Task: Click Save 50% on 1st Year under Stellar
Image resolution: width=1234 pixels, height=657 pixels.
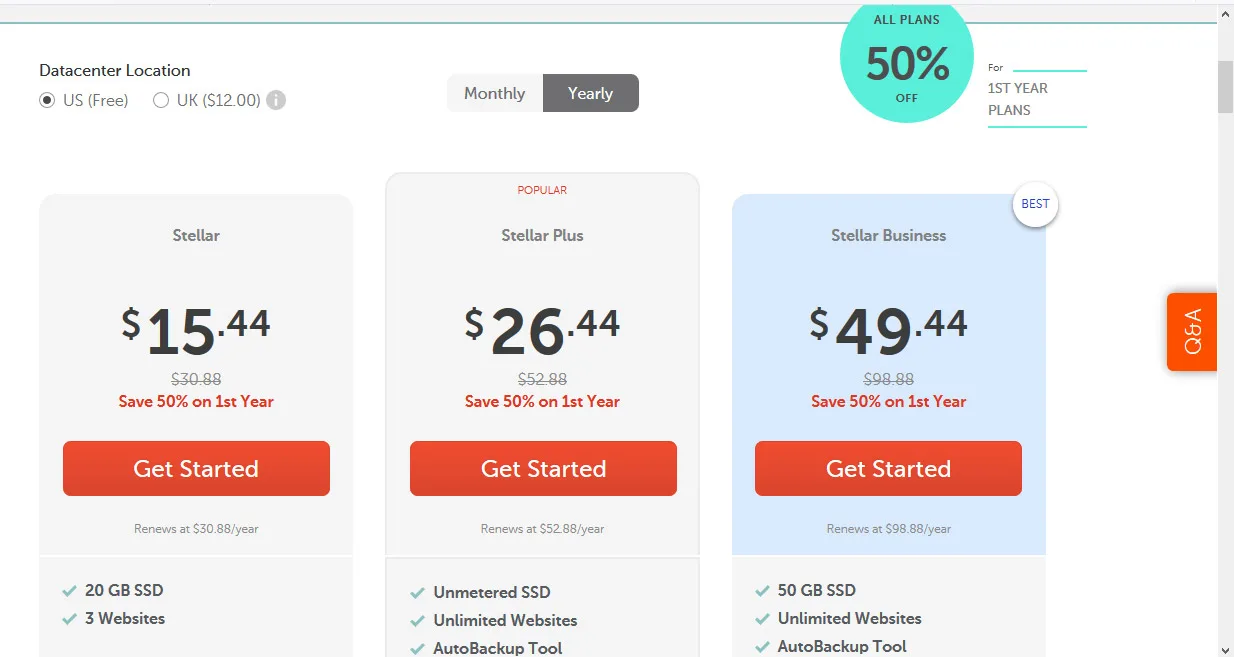Action: (x=196, y=401)
